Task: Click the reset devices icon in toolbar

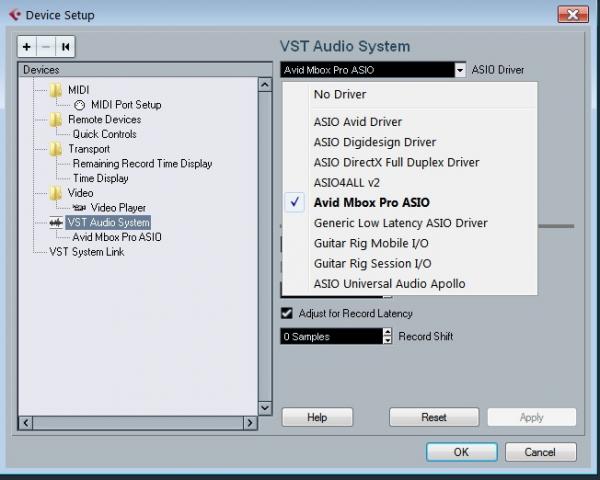Action: (x=65, y=47)
